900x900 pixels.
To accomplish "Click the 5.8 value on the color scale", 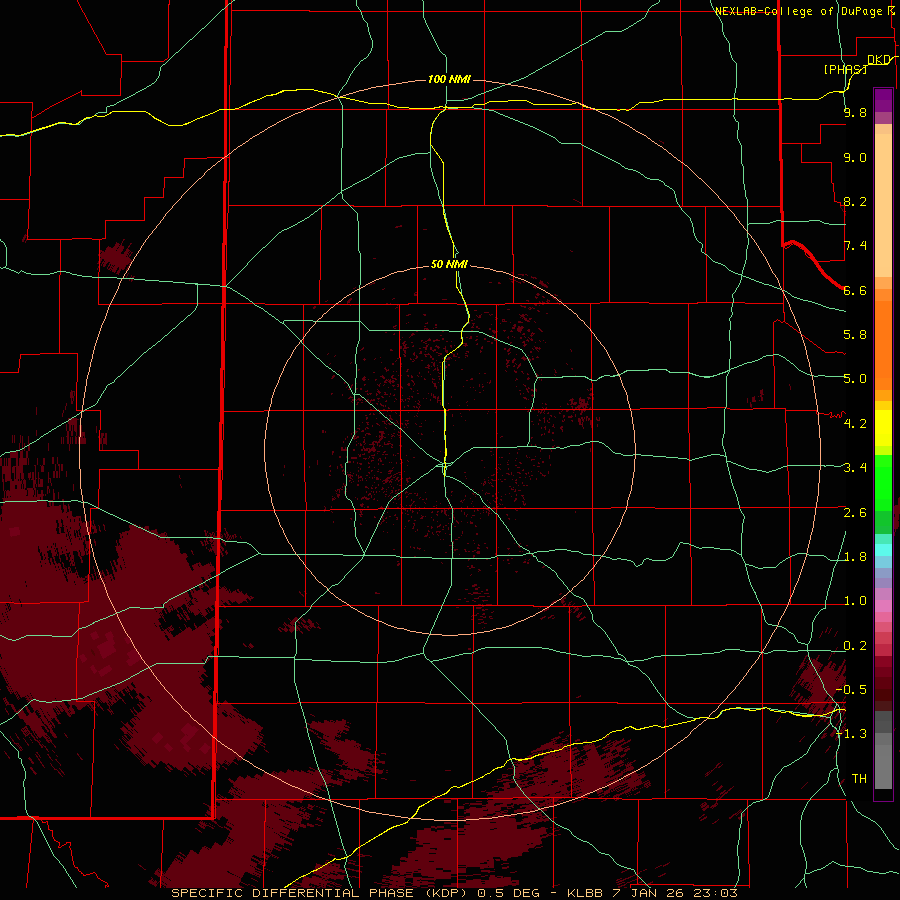I will click(855, 335).
